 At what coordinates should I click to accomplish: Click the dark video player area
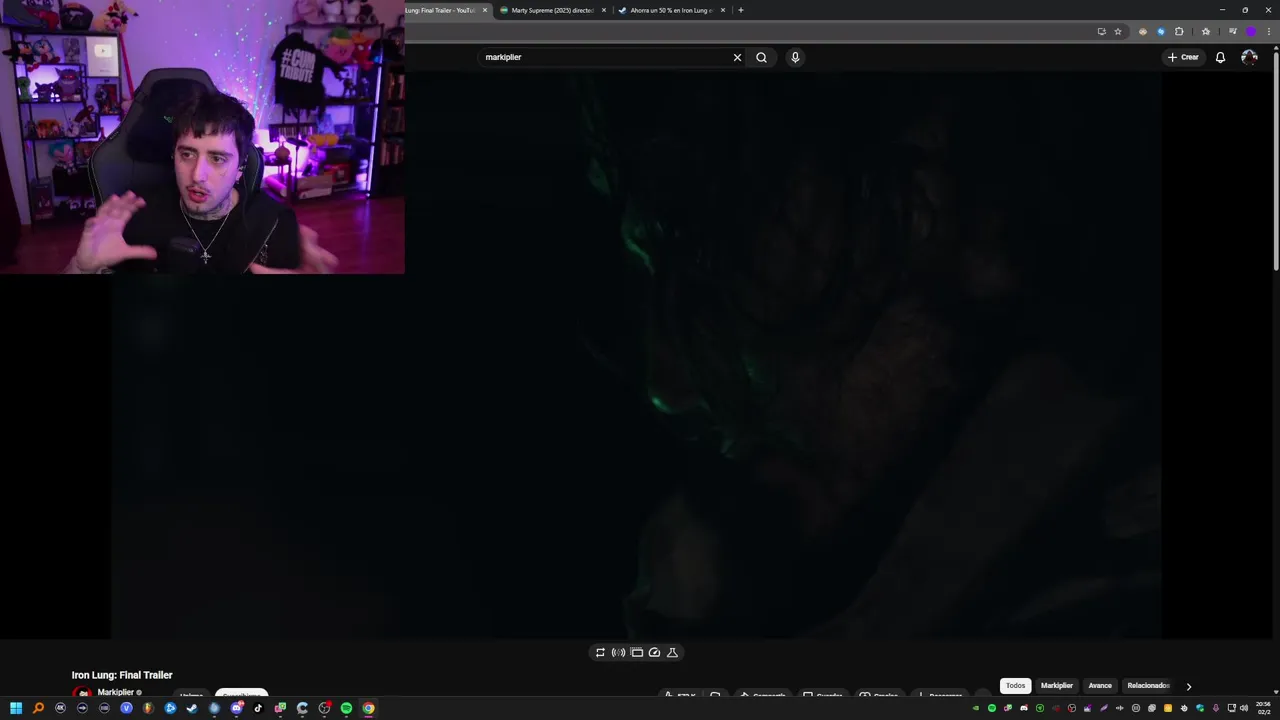636,355
